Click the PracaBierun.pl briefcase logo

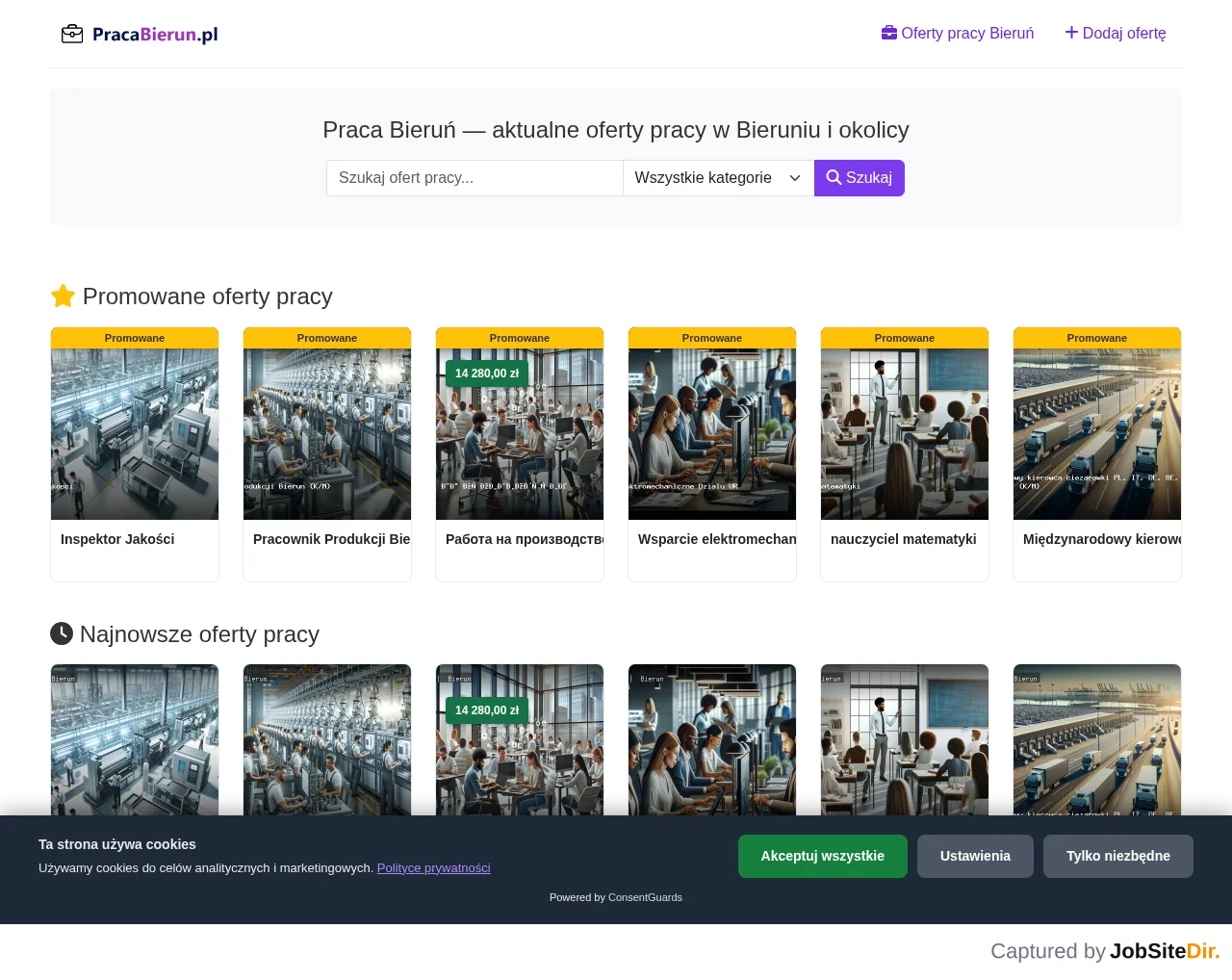[140, 34]
